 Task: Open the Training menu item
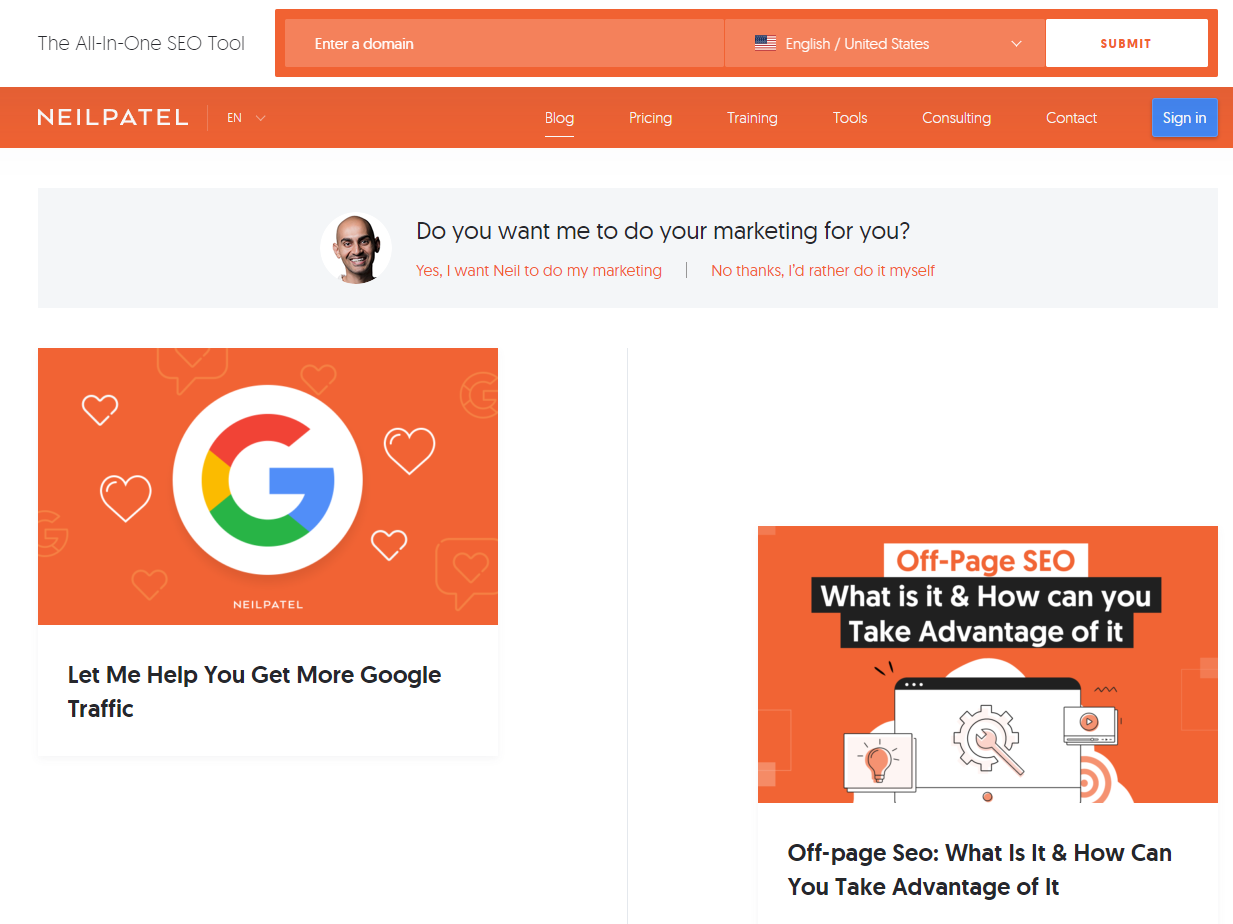[752, 118]
